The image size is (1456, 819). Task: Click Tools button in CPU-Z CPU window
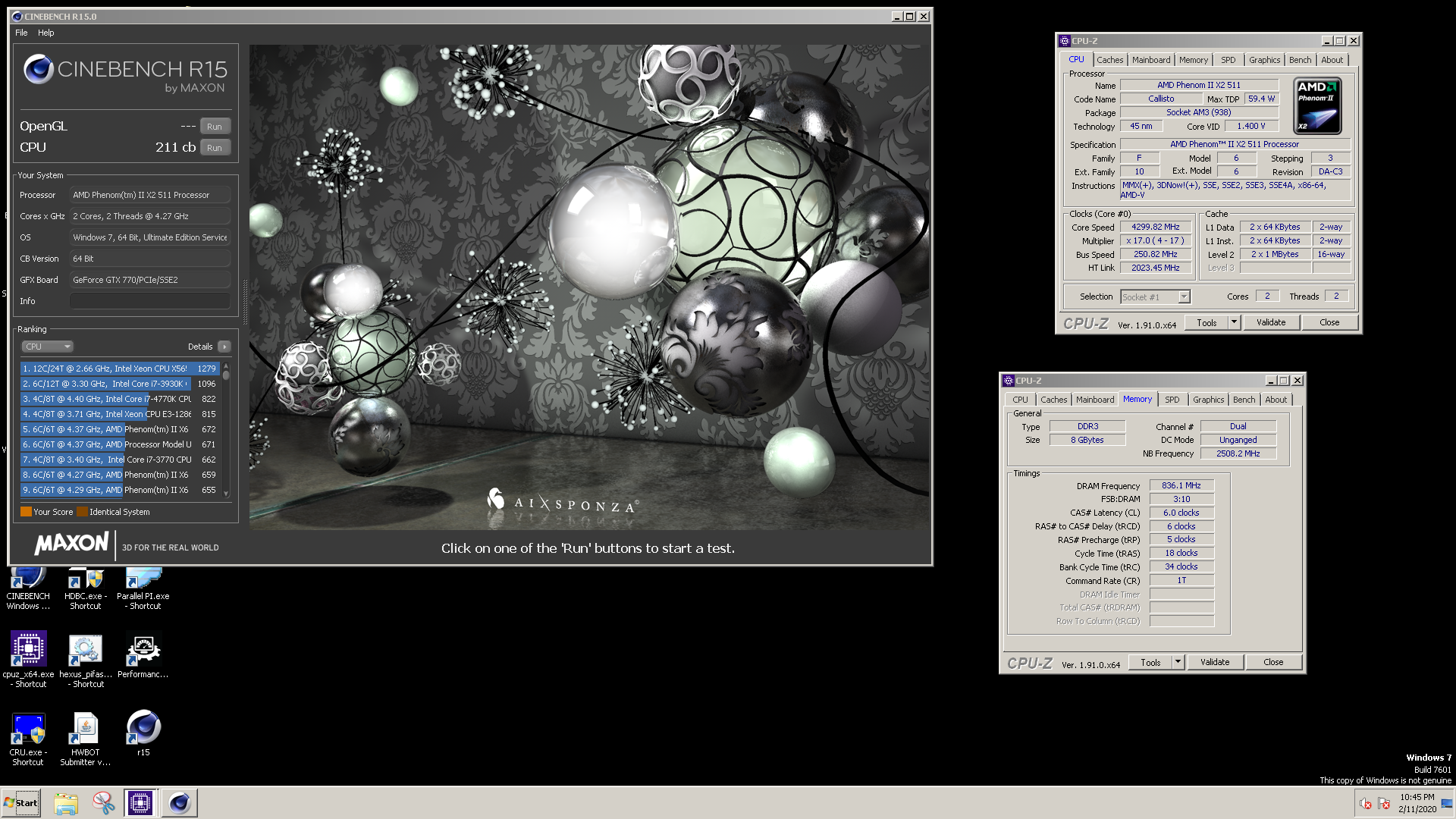tap(1207, 322)
